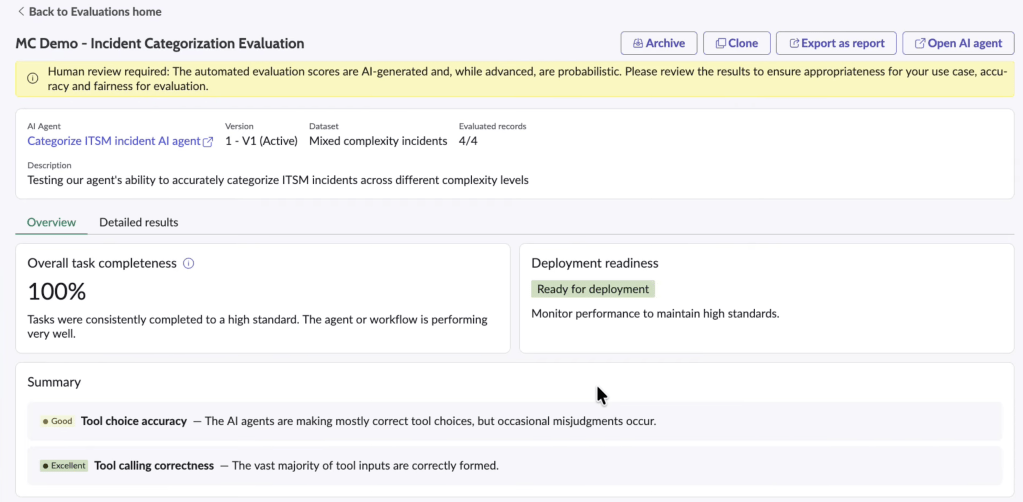The width and height of the screenshot is (1023, 502).
Task: Click the Archive button icon
Action: [636, 44]
